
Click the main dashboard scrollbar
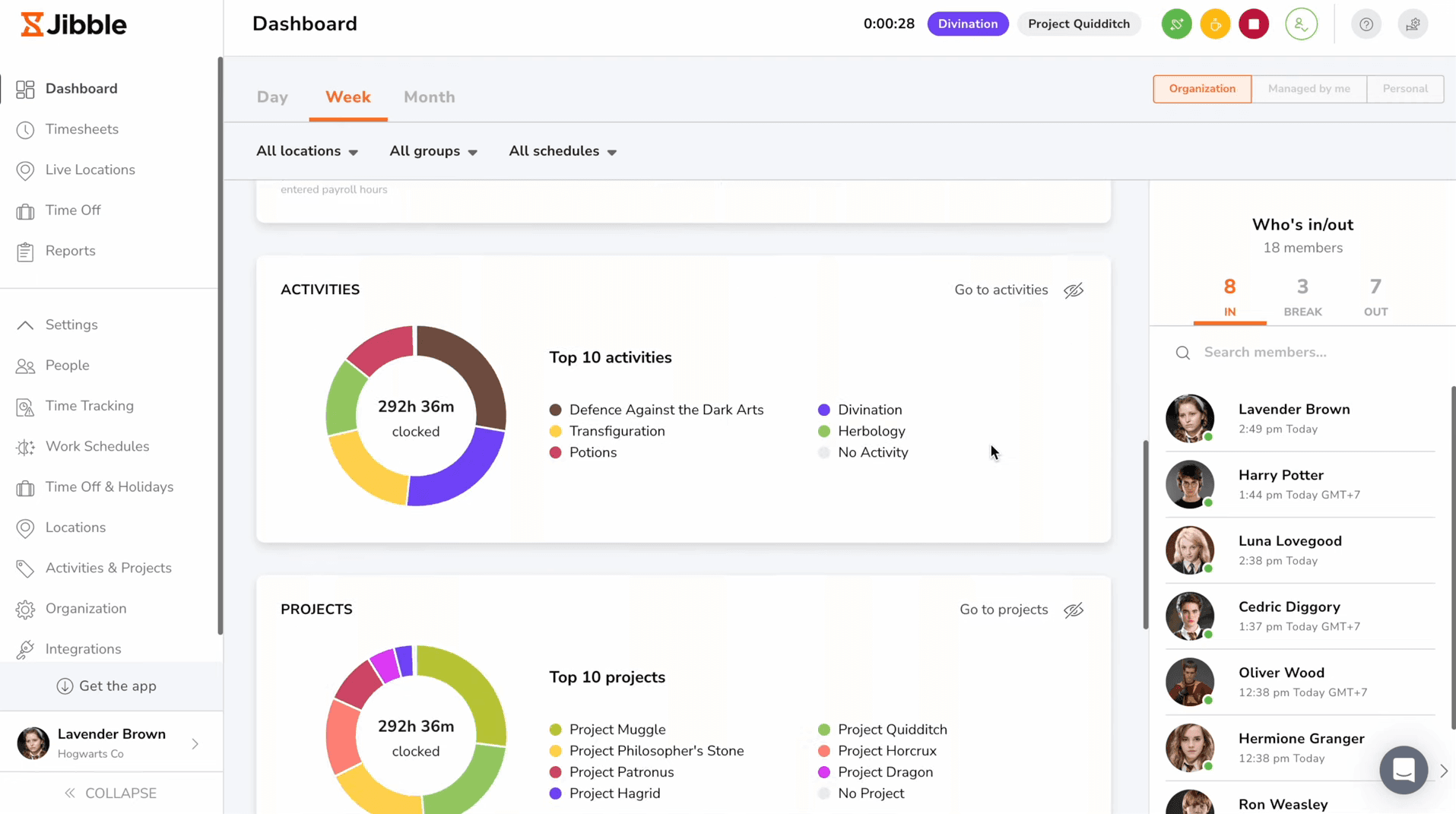coord(1145,534)
